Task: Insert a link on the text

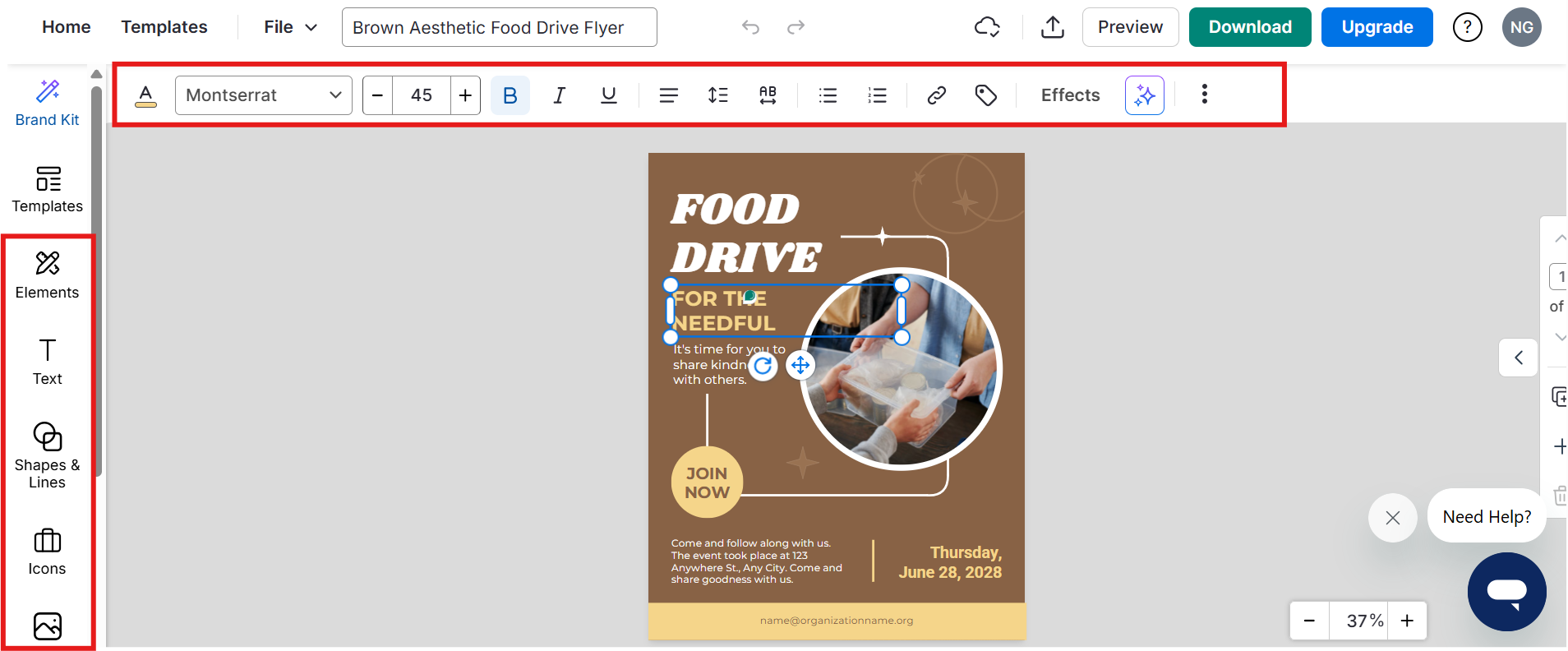Action: (937, 95)
